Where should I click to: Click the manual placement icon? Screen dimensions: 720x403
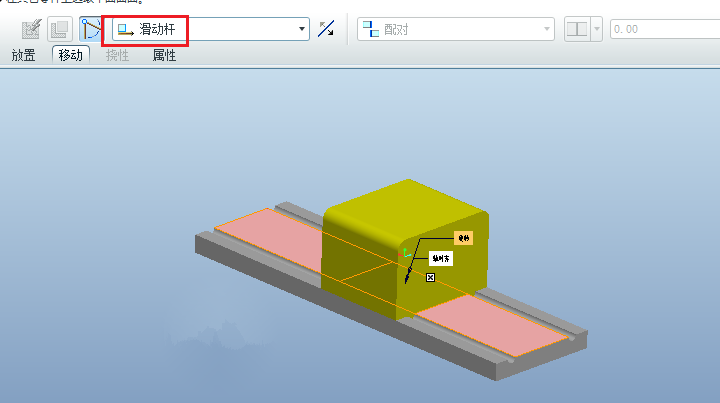pyautogui.click(x=59, y=29)
